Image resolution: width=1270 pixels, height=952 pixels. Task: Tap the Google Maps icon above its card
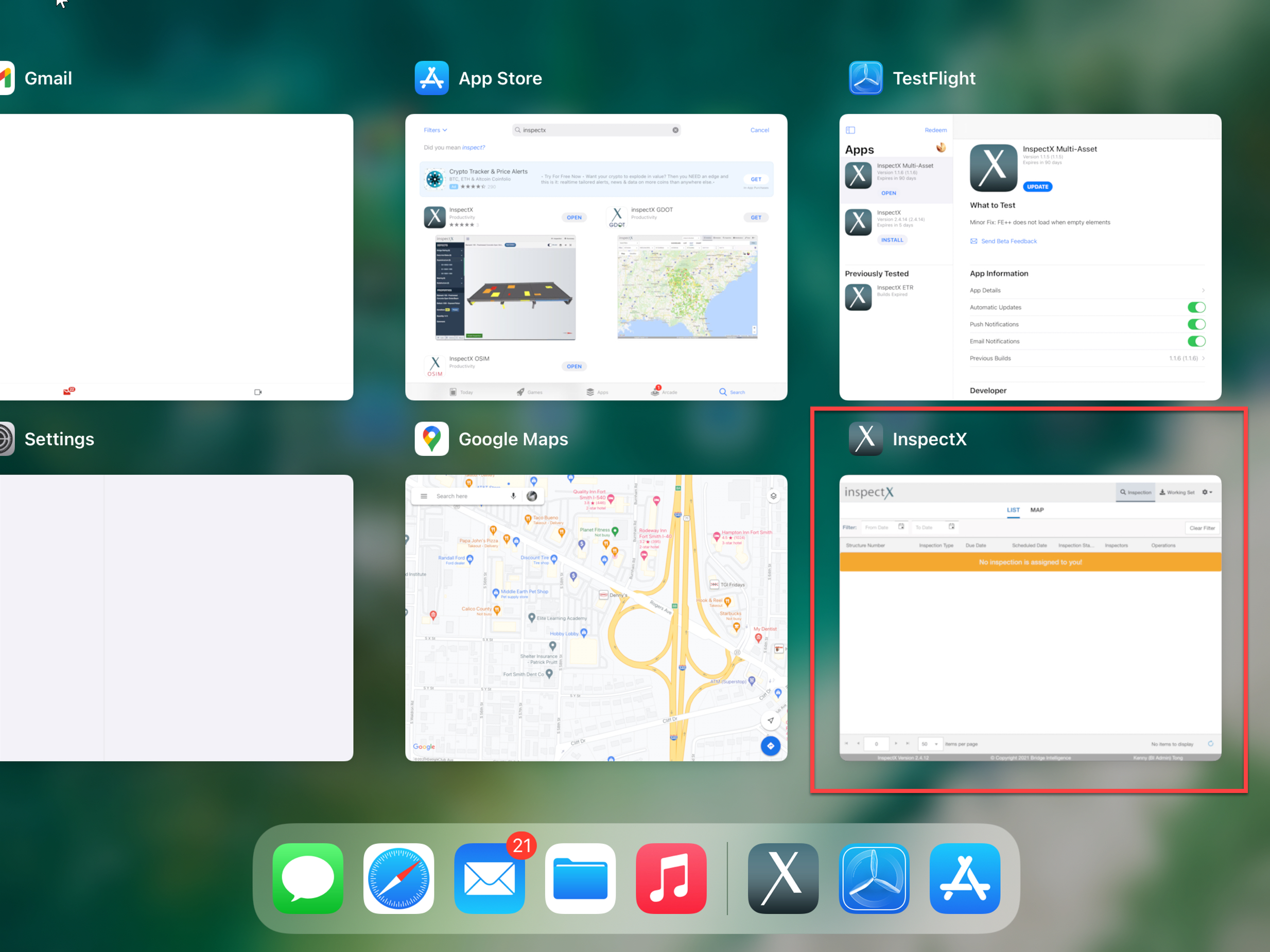432,439
